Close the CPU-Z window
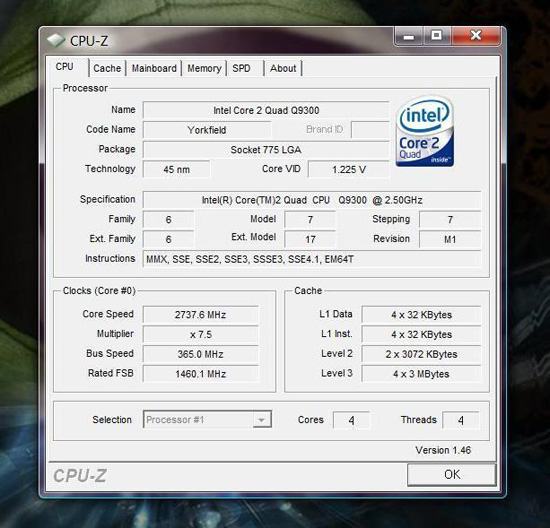 click(x=476, y=35)
